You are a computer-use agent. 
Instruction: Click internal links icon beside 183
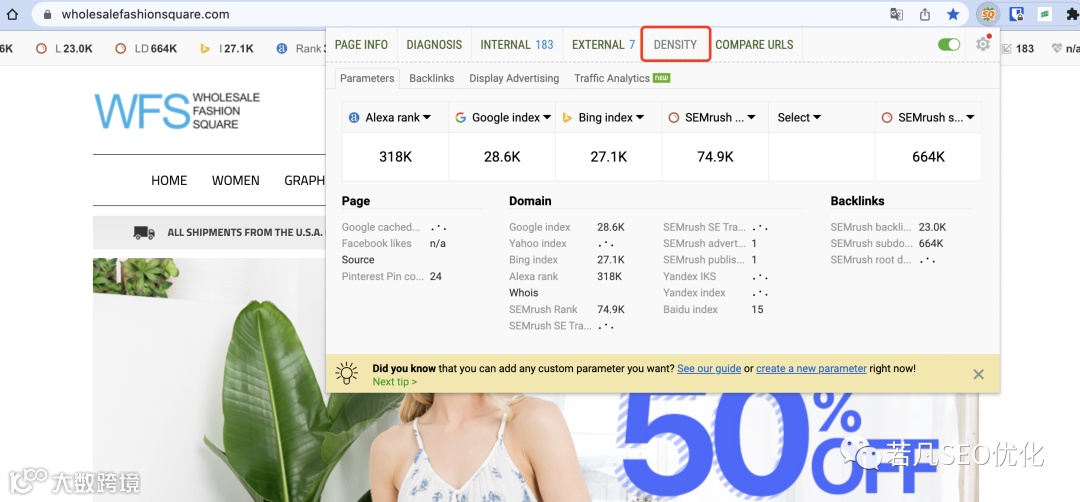tap(1006, 49)
